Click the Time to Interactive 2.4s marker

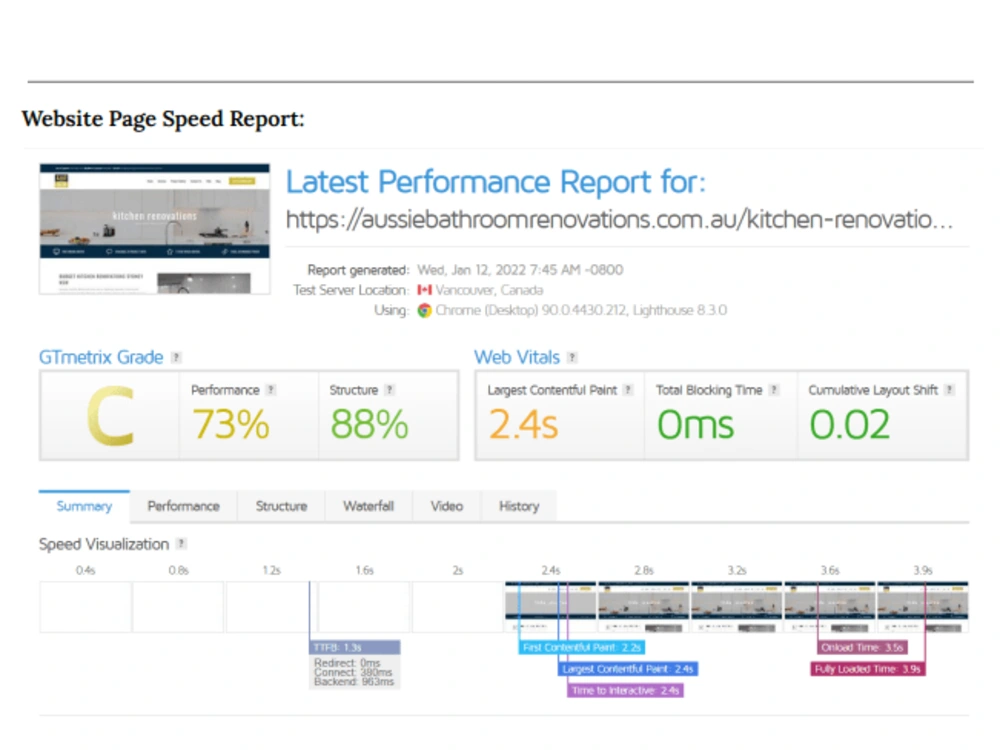(x=625, y=691)
